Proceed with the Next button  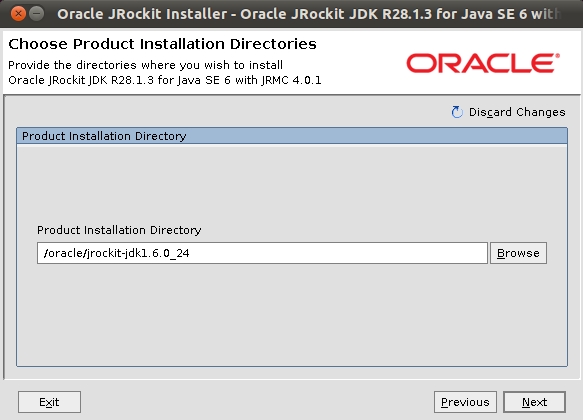534,402
